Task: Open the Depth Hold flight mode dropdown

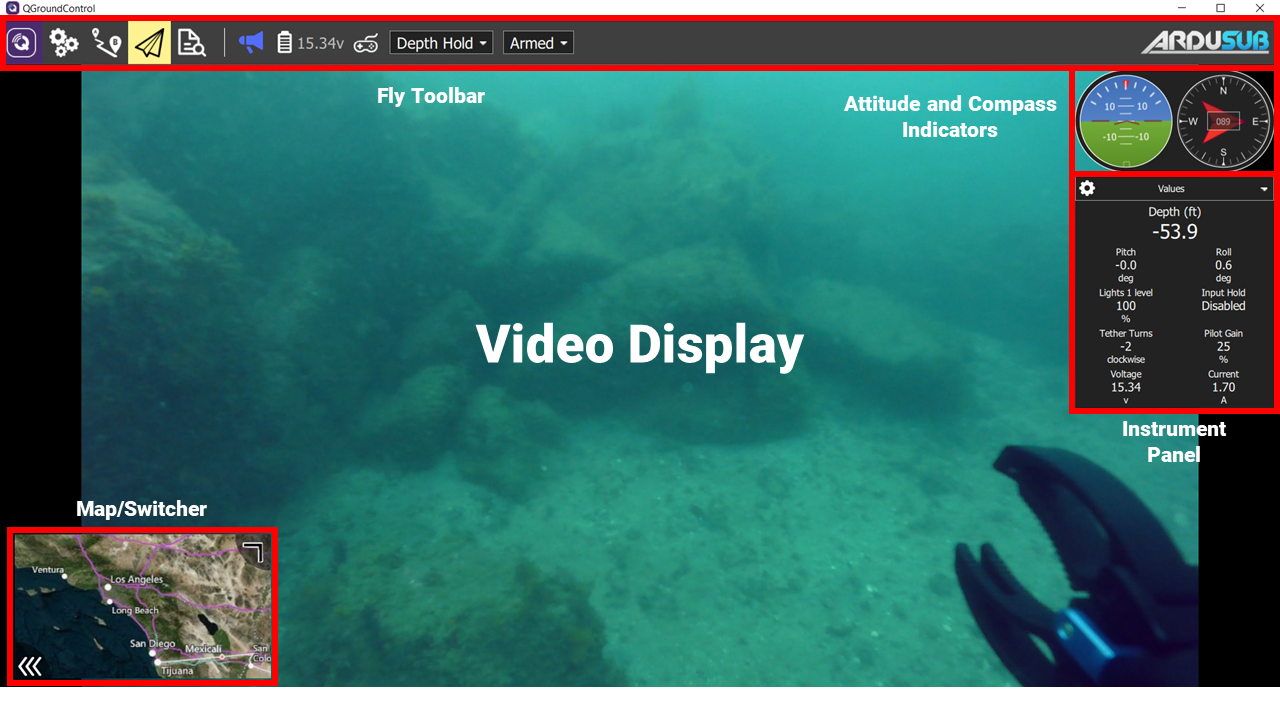Action: coord(441,43)
